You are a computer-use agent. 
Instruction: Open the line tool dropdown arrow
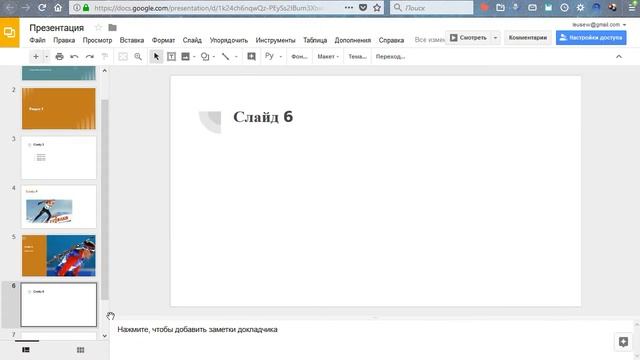click(x=236, y=57)
